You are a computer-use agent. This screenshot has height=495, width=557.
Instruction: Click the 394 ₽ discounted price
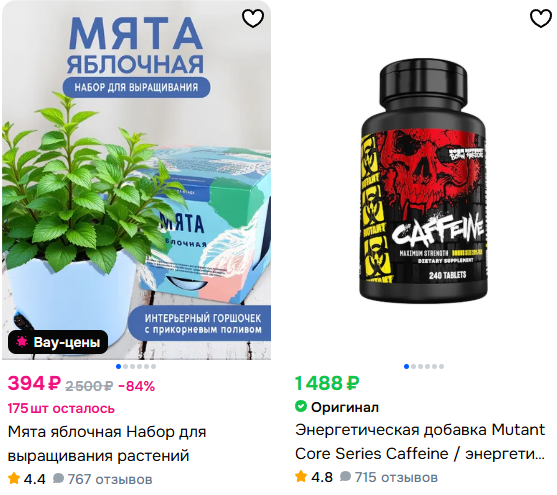34,383
